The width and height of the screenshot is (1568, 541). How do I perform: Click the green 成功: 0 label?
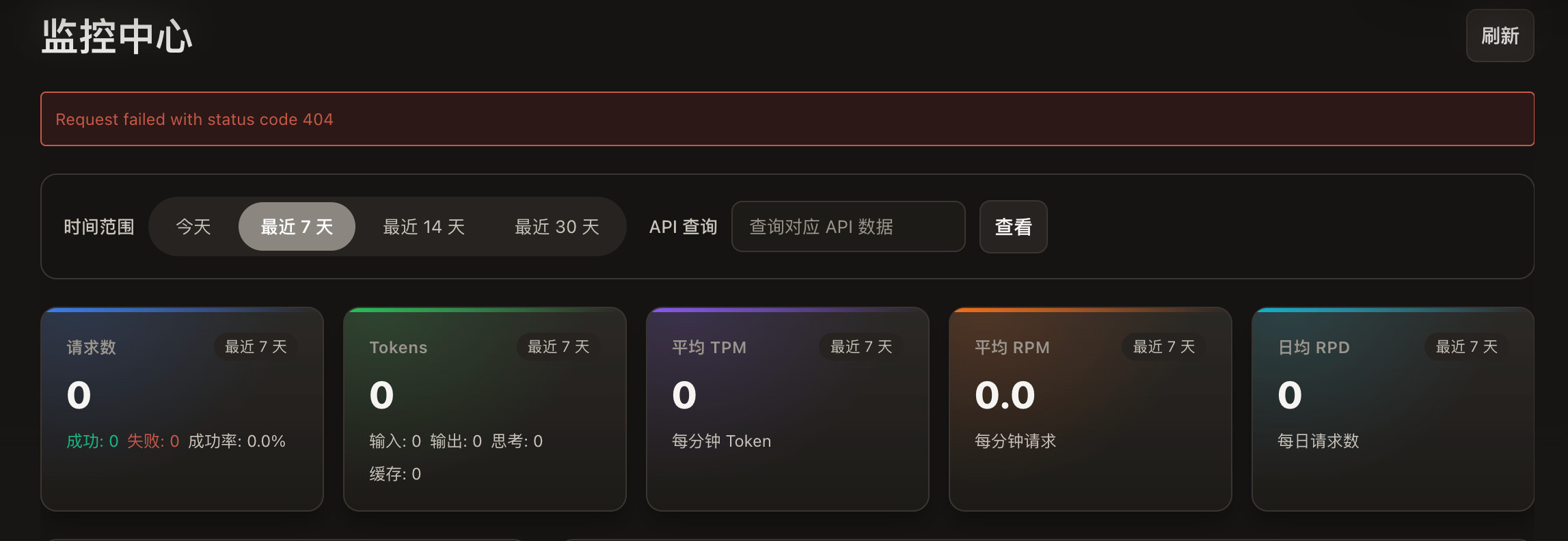[92, 441]
